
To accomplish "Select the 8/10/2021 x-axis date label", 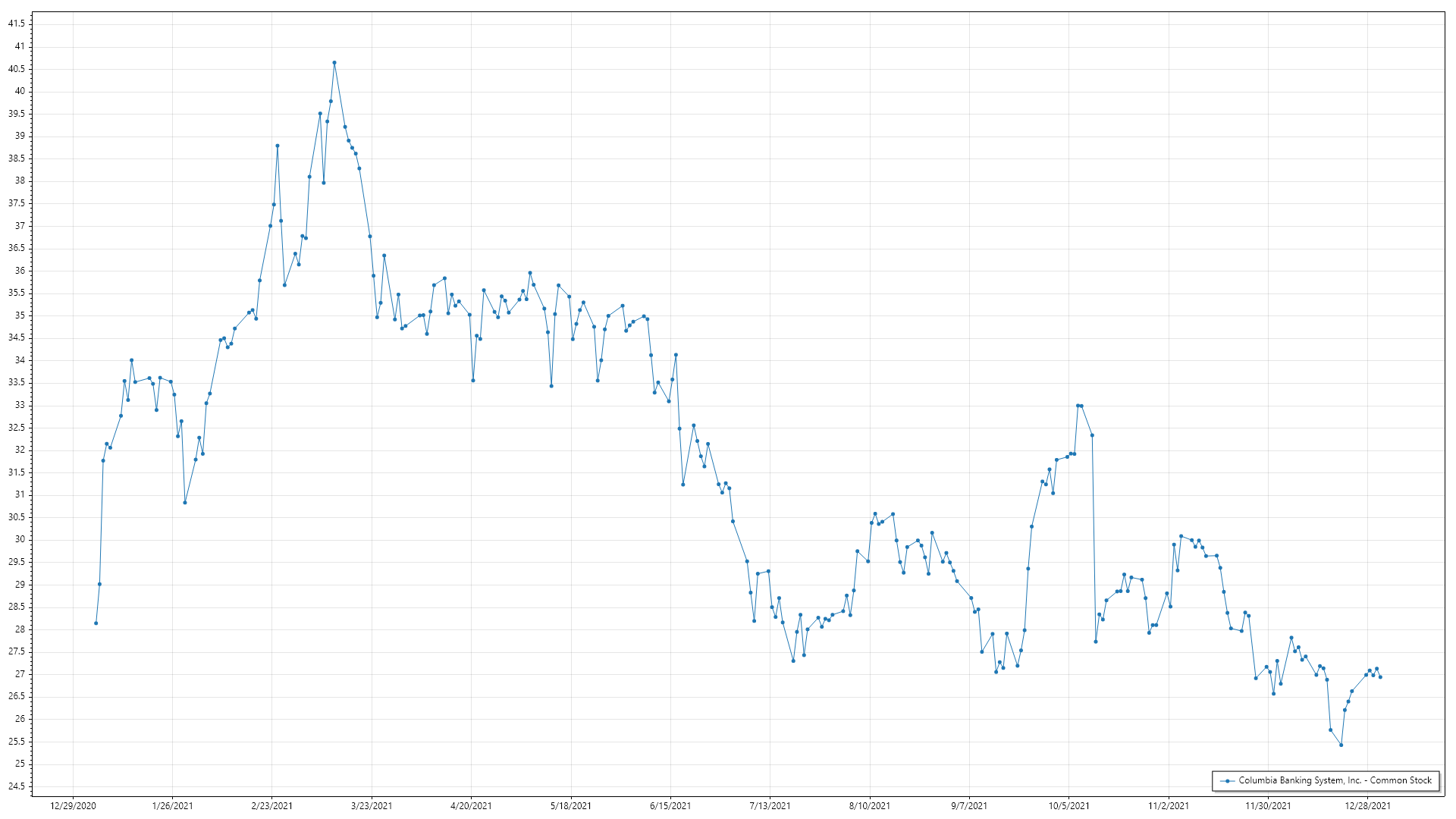I will pyautogui.click(x=870, y=805).
